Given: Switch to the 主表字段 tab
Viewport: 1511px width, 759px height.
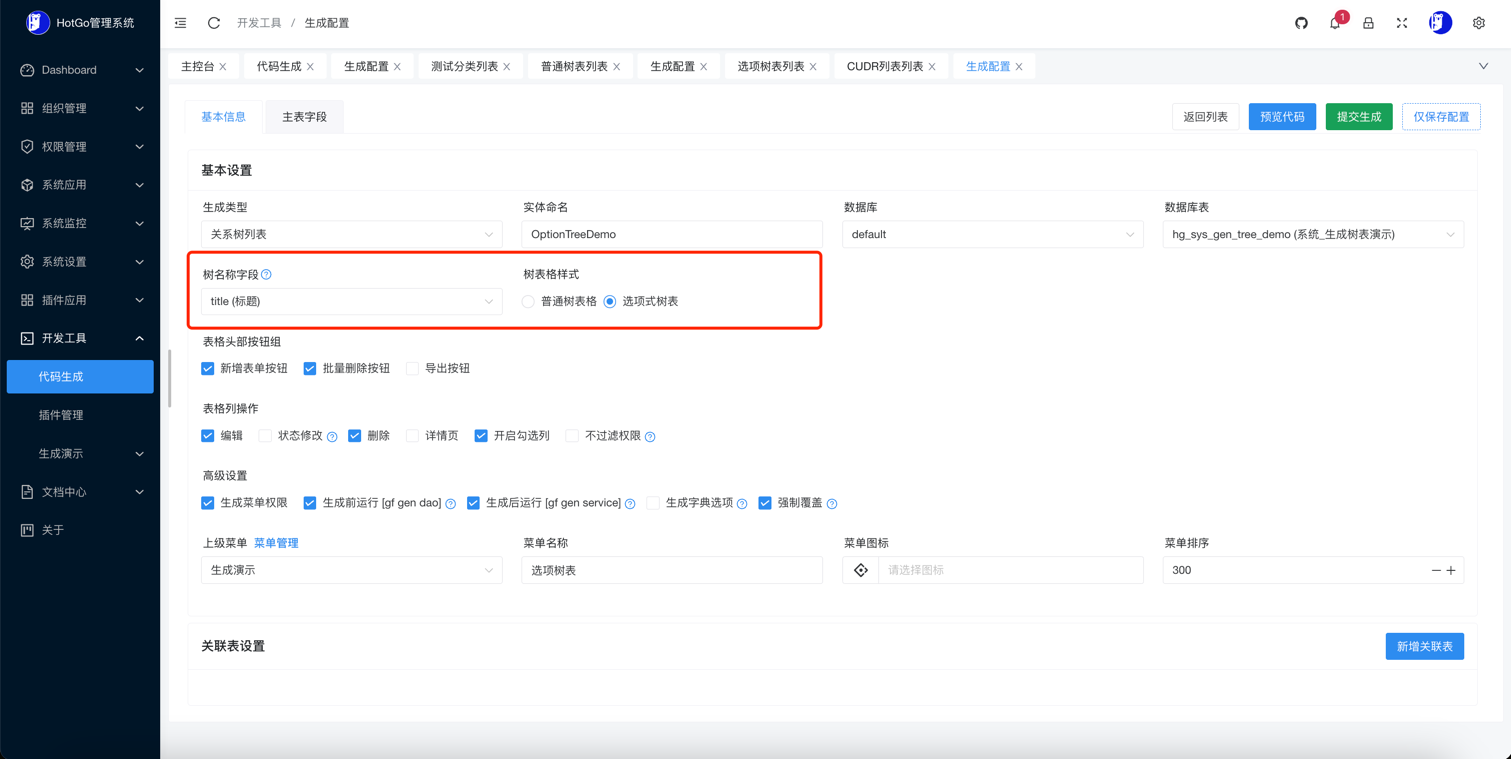Looking at the screenshot, I should [304, 117].
